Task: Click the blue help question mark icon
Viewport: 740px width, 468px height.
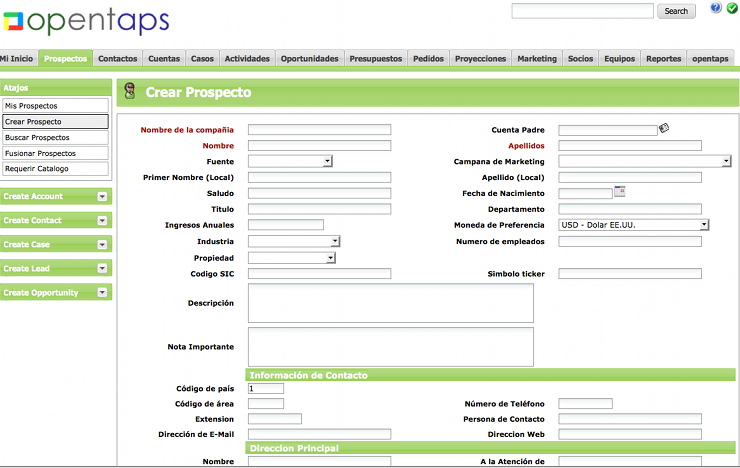Action: pyautogui.click(x=715, y=8)
